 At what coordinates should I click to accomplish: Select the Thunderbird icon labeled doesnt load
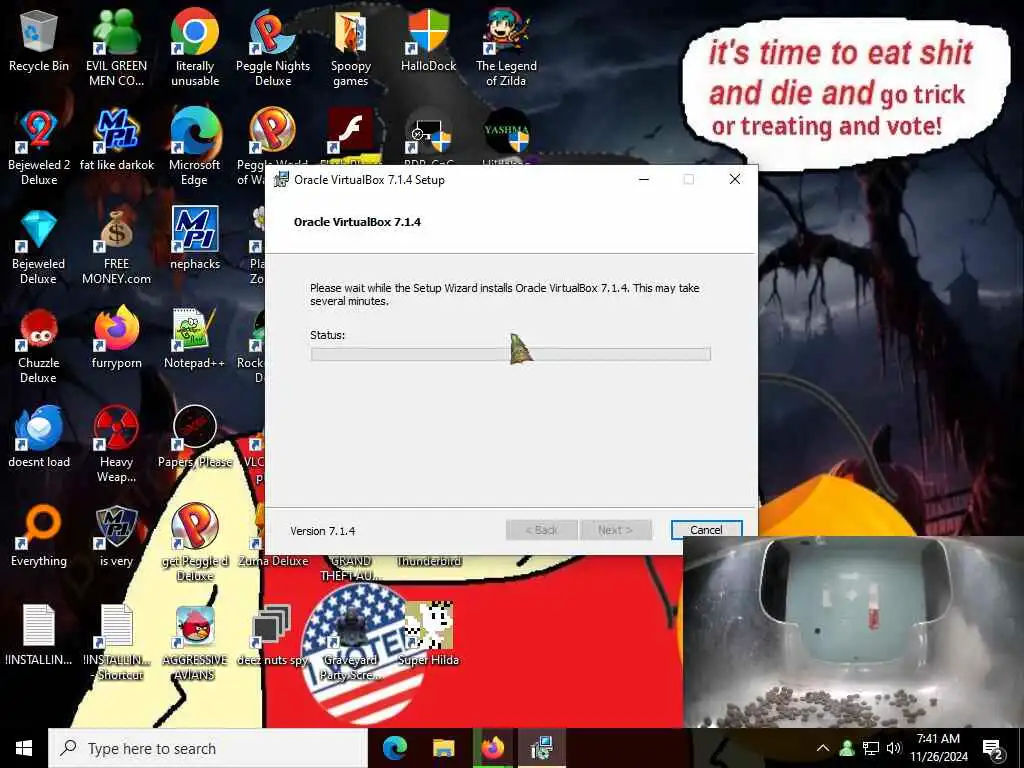[x=39, y=436]
